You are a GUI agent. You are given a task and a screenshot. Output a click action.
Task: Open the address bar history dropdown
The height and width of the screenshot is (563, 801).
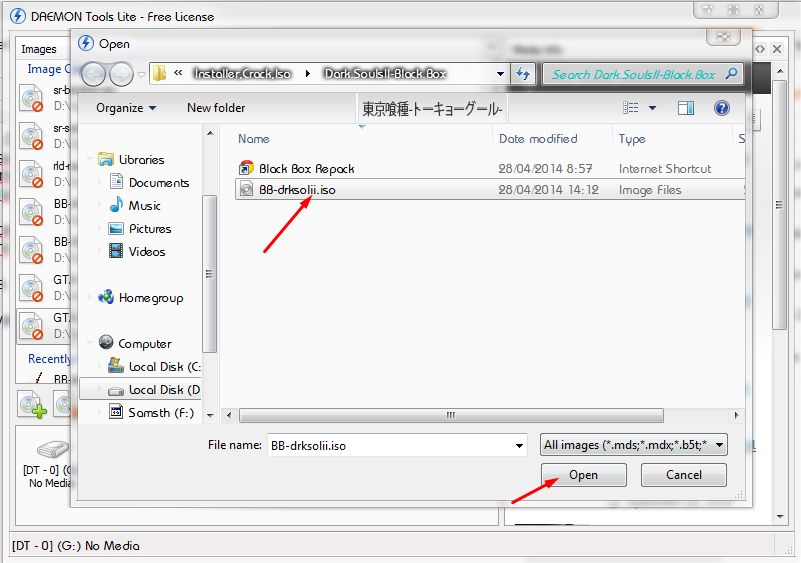tap(500, 74)
